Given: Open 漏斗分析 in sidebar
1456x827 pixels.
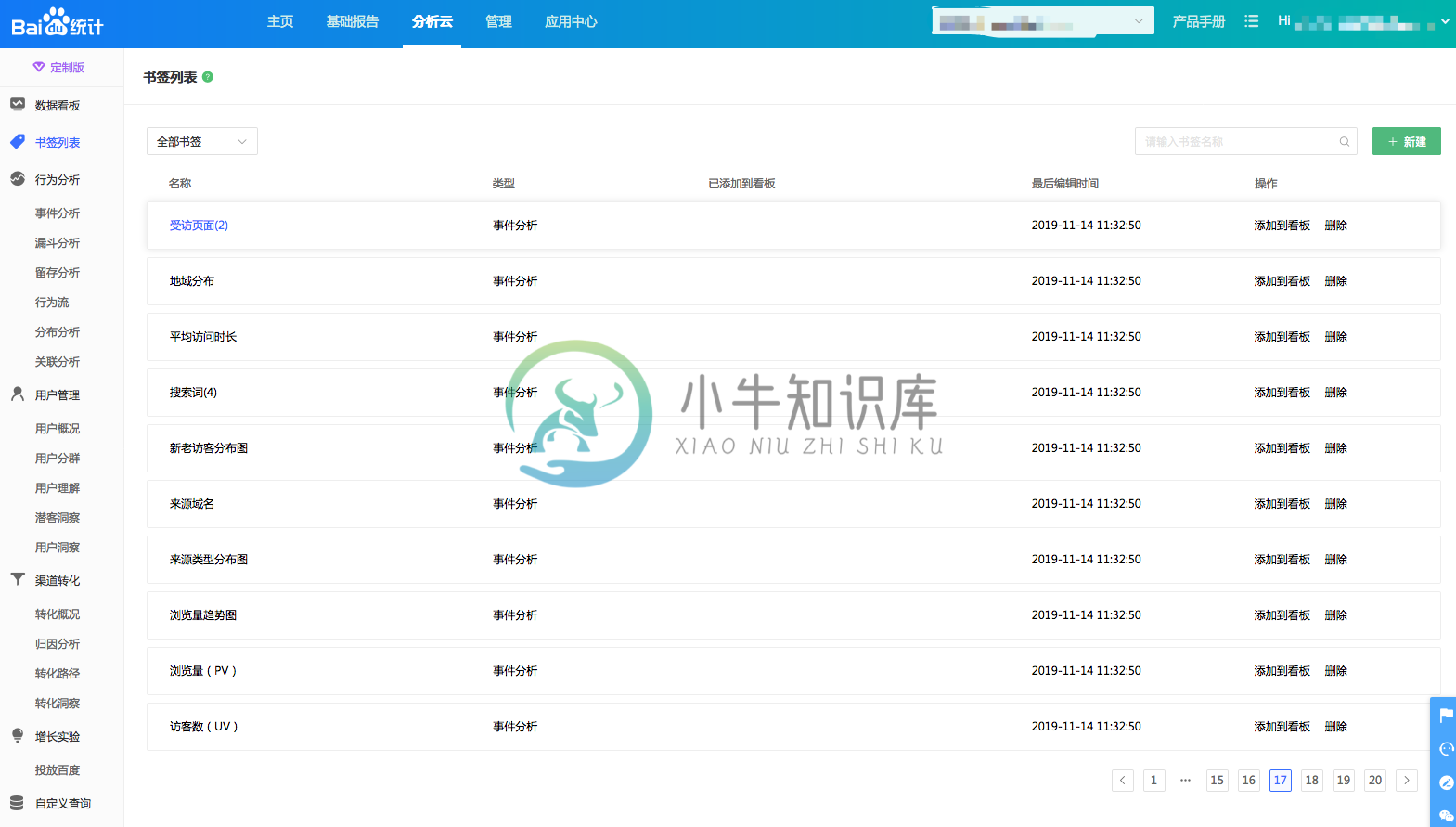Looking at the screenshot, I should click(58, 243).
